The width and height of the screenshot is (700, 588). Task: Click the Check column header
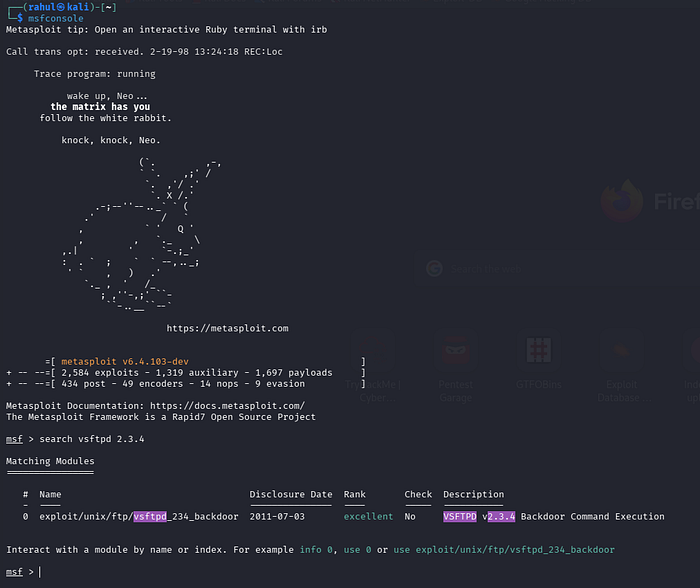click(418, 494)
